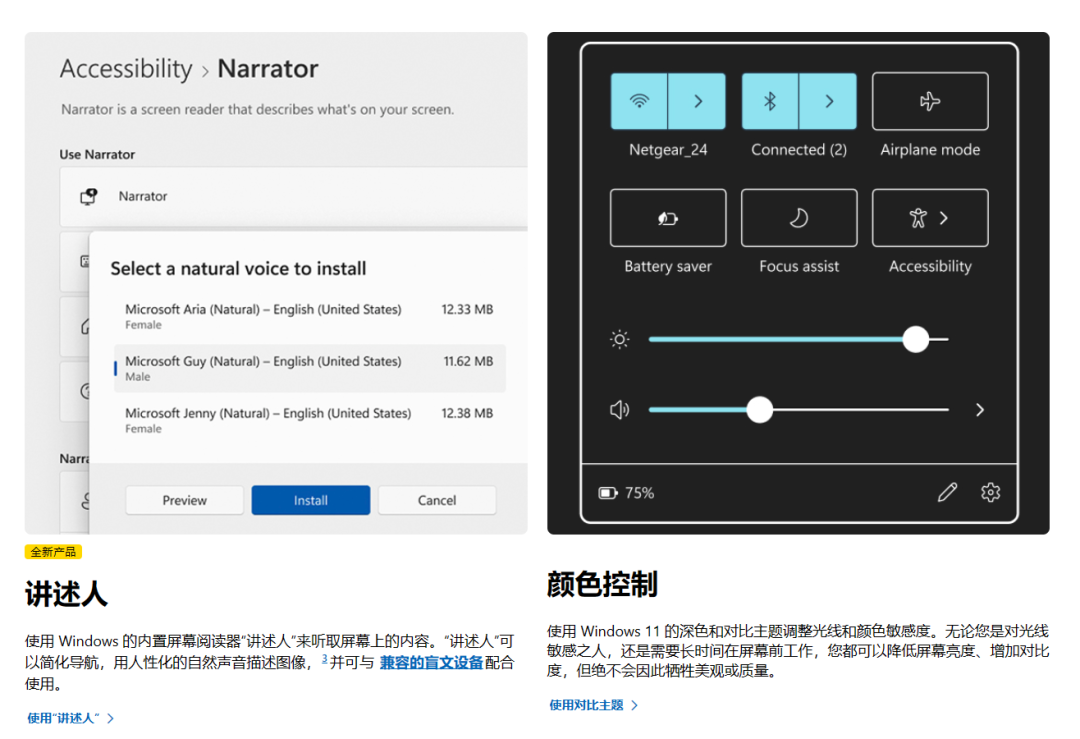Expand Wi-Fi networks chevron next to Wi-Fi

[x=697, y=101]
